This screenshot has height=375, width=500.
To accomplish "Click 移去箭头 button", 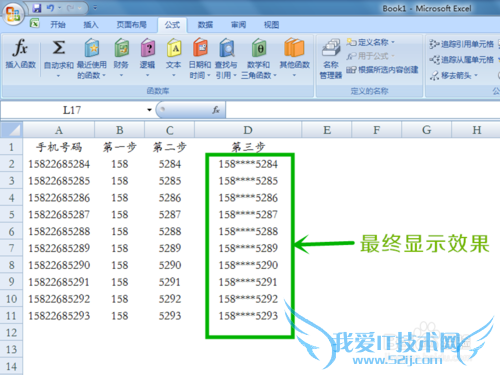I will [451, 76].
